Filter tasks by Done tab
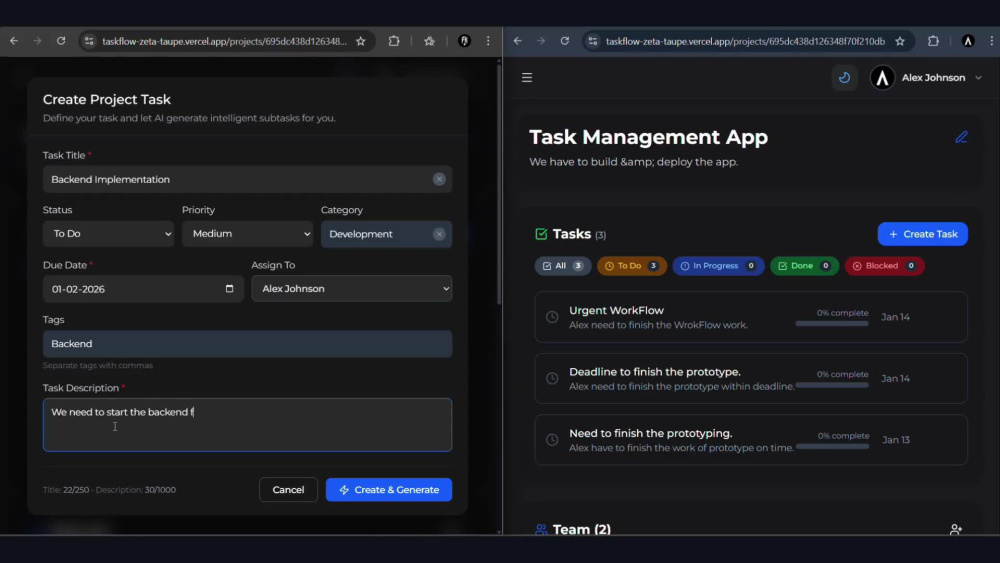The width and height of the screenshot is (1000, 563). click(x=804, y=266)
